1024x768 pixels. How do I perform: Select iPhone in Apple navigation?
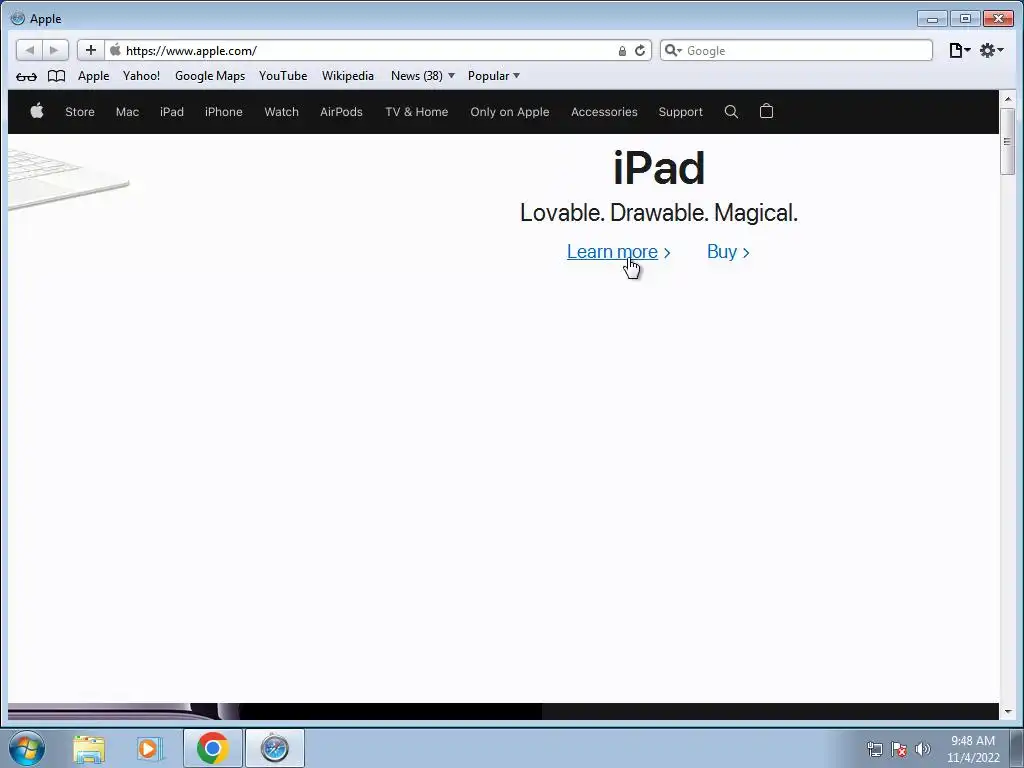pyautogui.click(x=223, y=112)
